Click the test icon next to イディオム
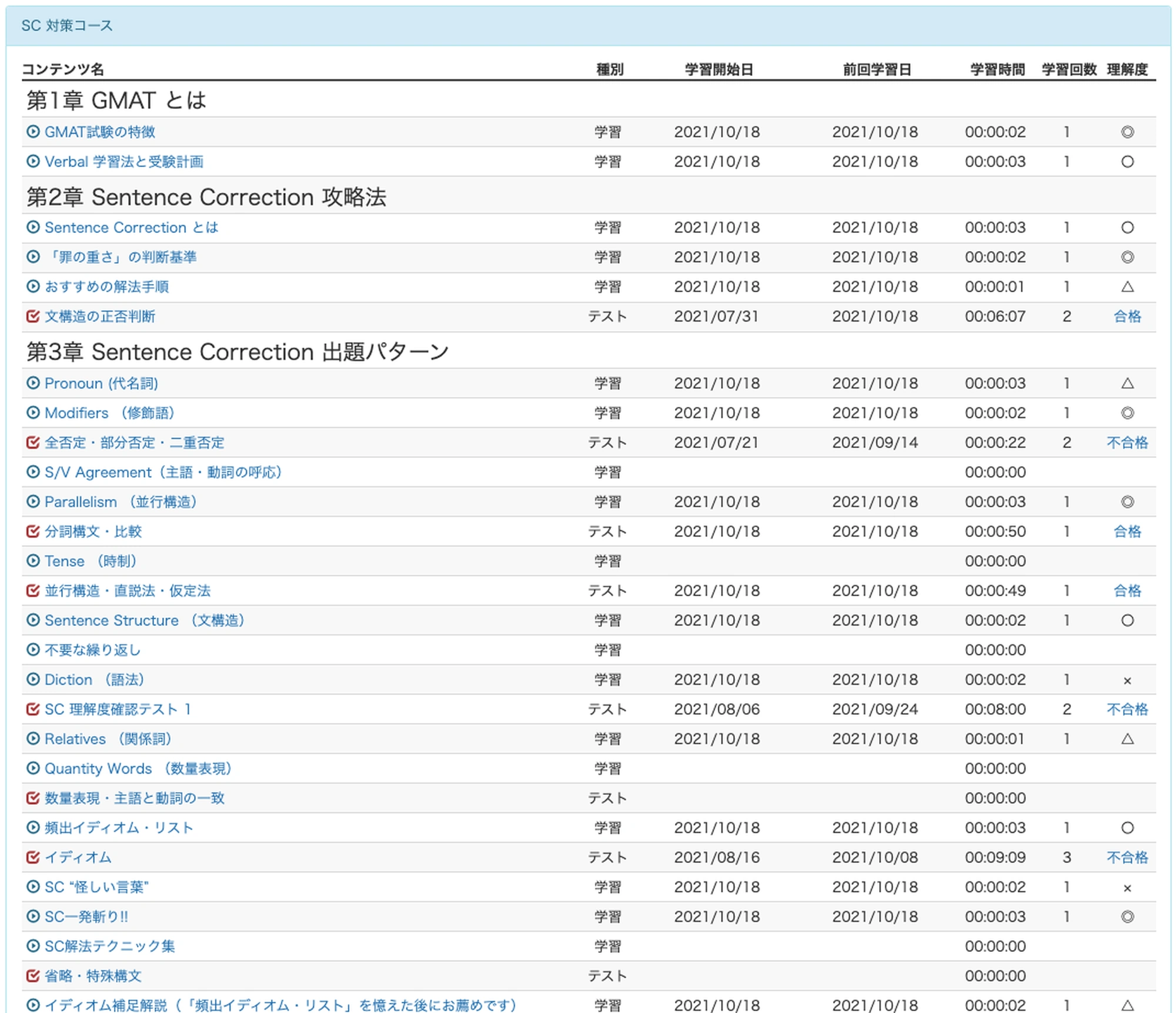This screenshot has width=1176, height=1013. click(x=34, y=857)
